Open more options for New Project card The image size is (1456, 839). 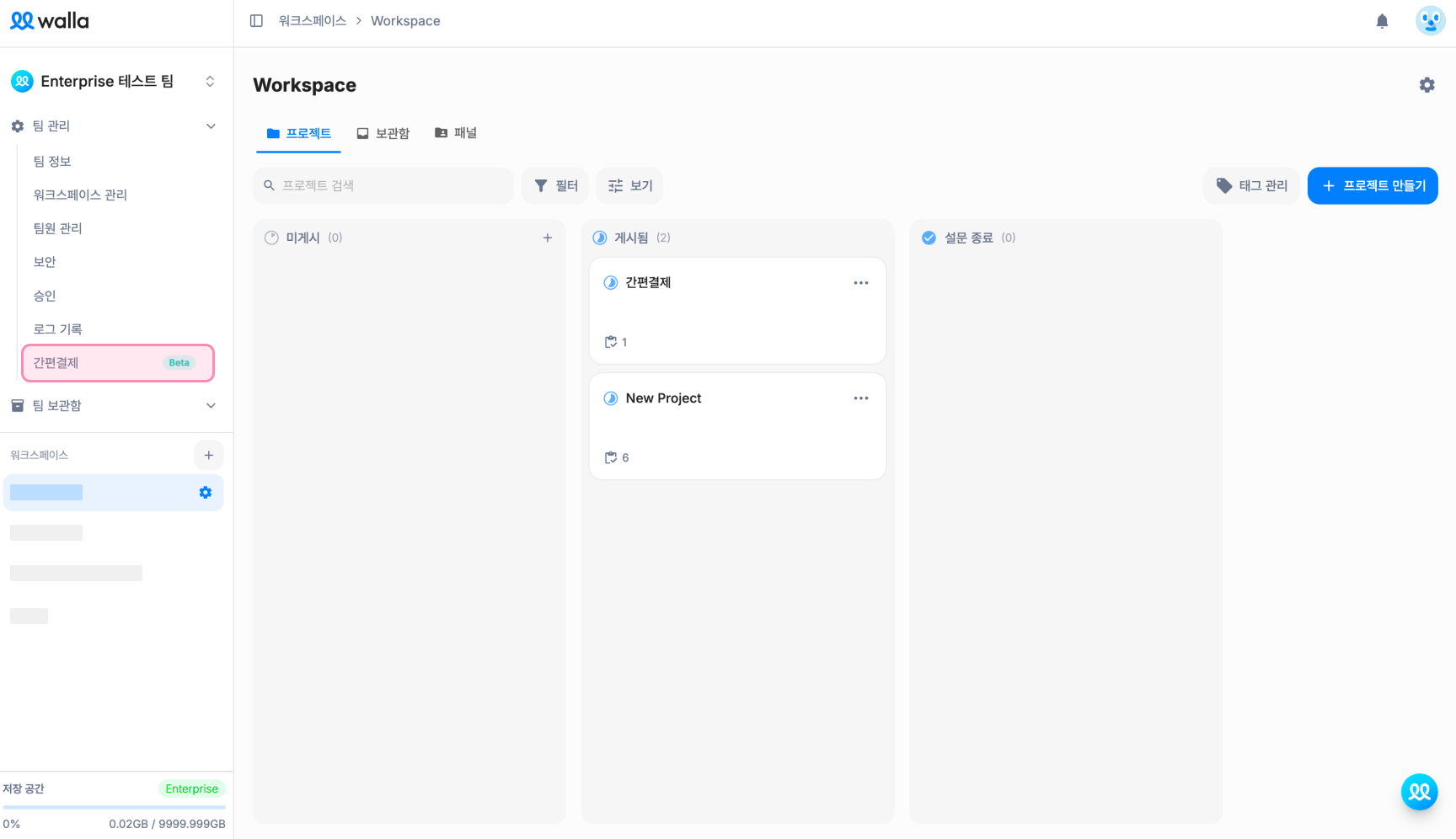click(860, 398)
